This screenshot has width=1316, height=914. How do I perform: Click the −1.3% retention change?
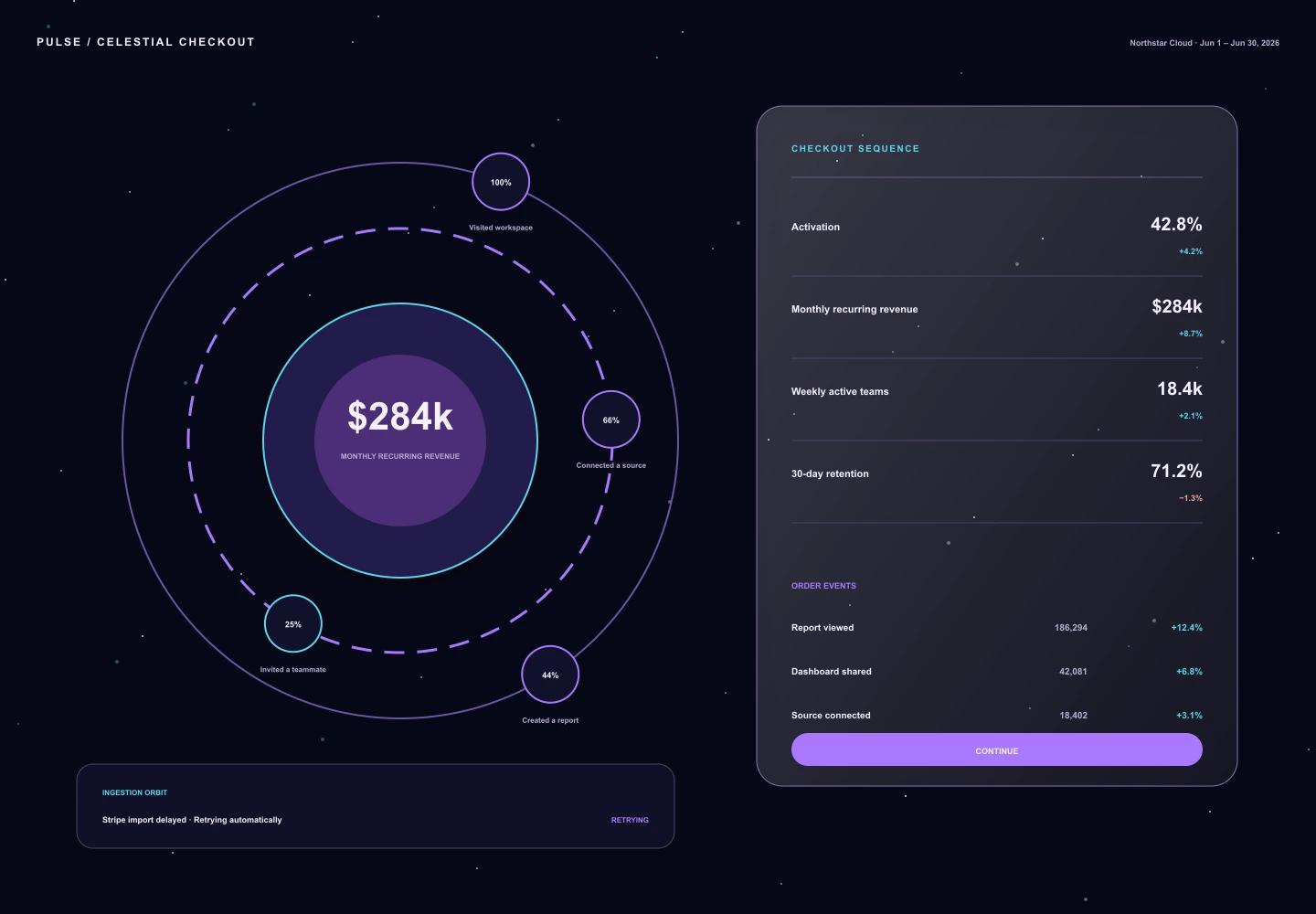[x=1191, y=498]
